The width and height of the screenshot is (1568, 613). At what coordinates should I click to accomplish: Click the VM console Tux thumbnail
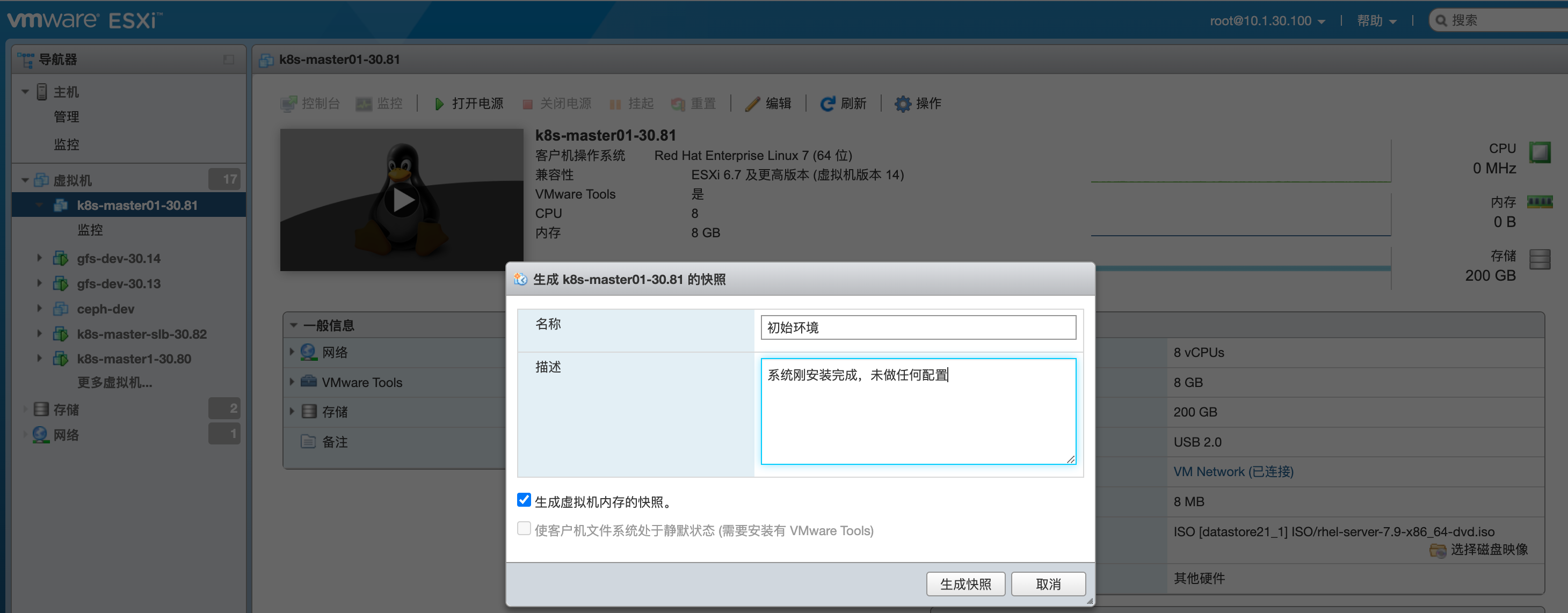point(402,200)
